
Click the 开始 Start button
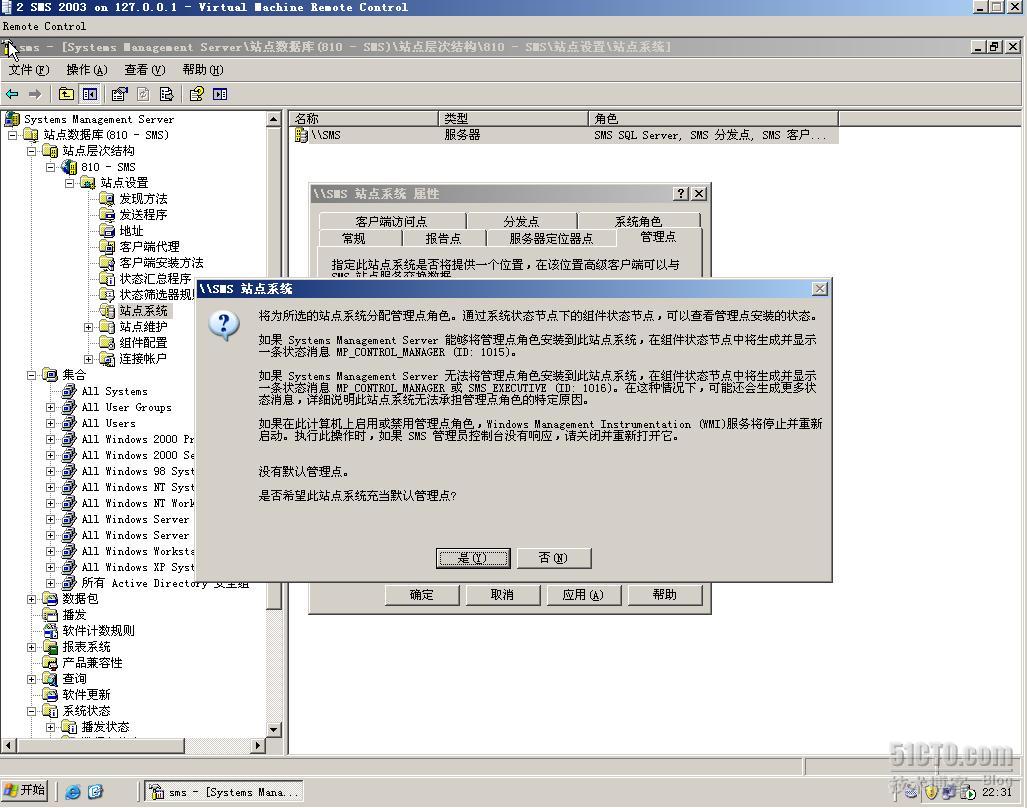25,791
